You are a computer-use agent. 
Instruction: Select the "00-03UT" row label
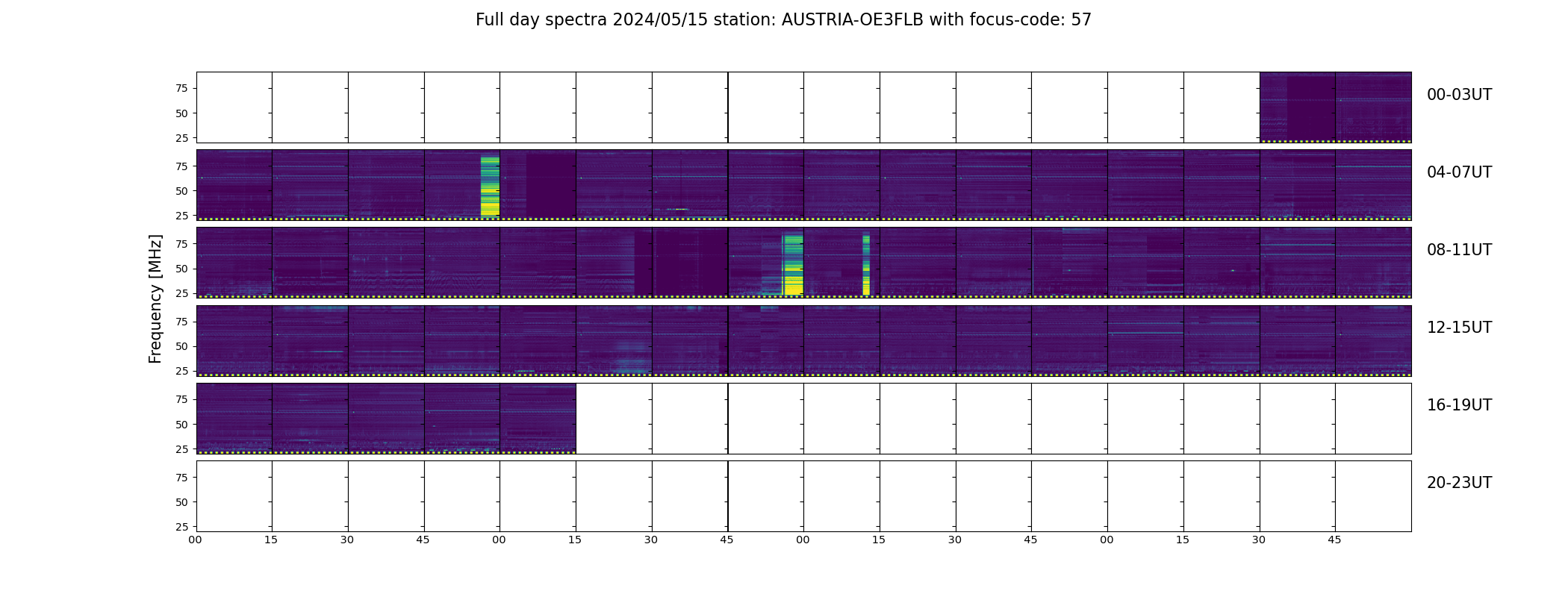(1459, 95)
